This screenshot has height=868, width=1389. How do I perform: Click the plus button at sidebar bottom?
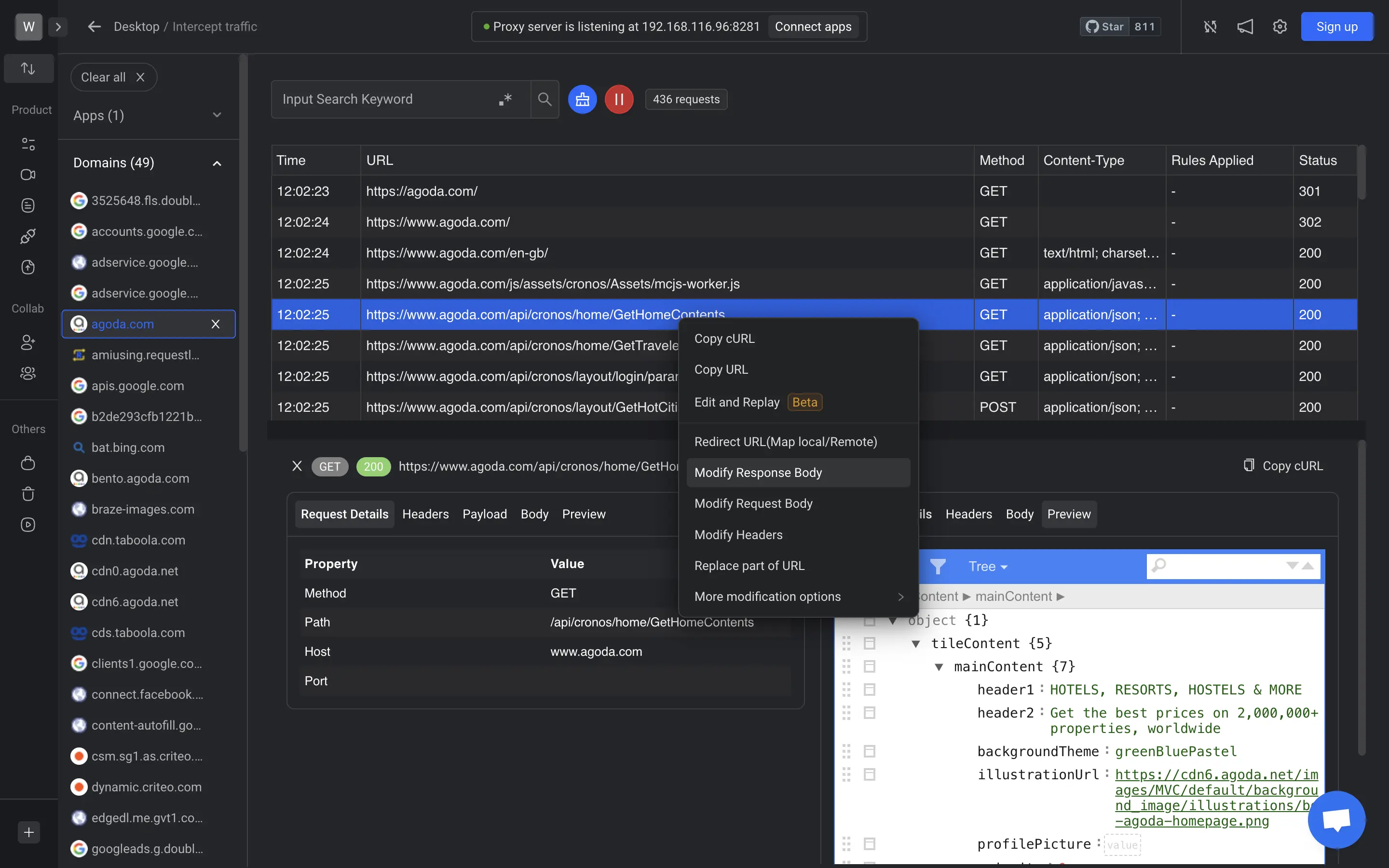click(x=29, y=832)
